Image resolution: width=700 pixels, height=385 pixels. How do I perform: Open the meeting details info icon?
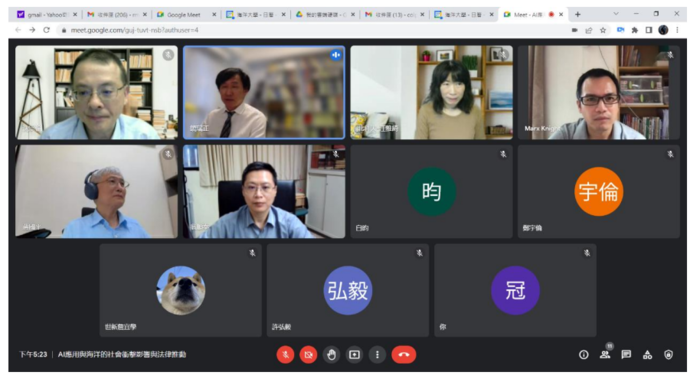(583, 355)
